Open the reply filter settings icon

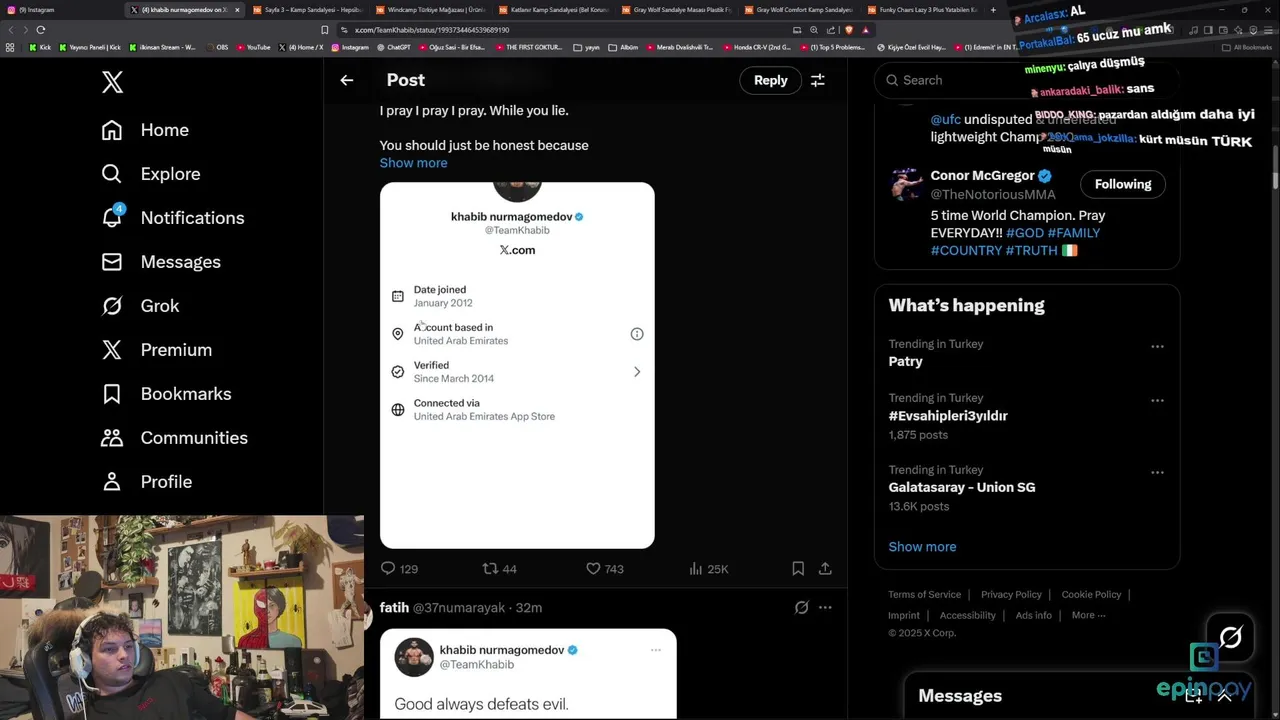818,80
